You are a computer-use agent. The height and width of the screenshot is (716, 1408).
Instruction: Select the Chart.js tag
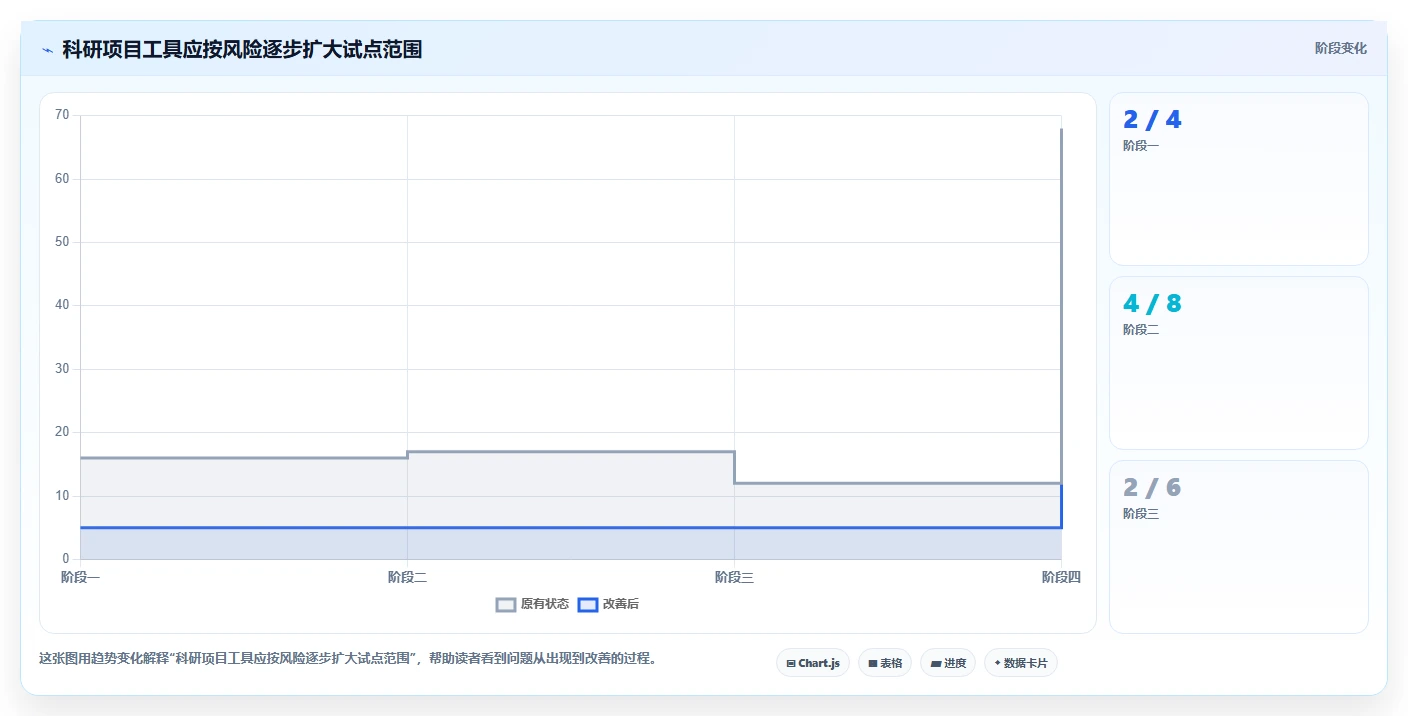click(x=813, y=663)
